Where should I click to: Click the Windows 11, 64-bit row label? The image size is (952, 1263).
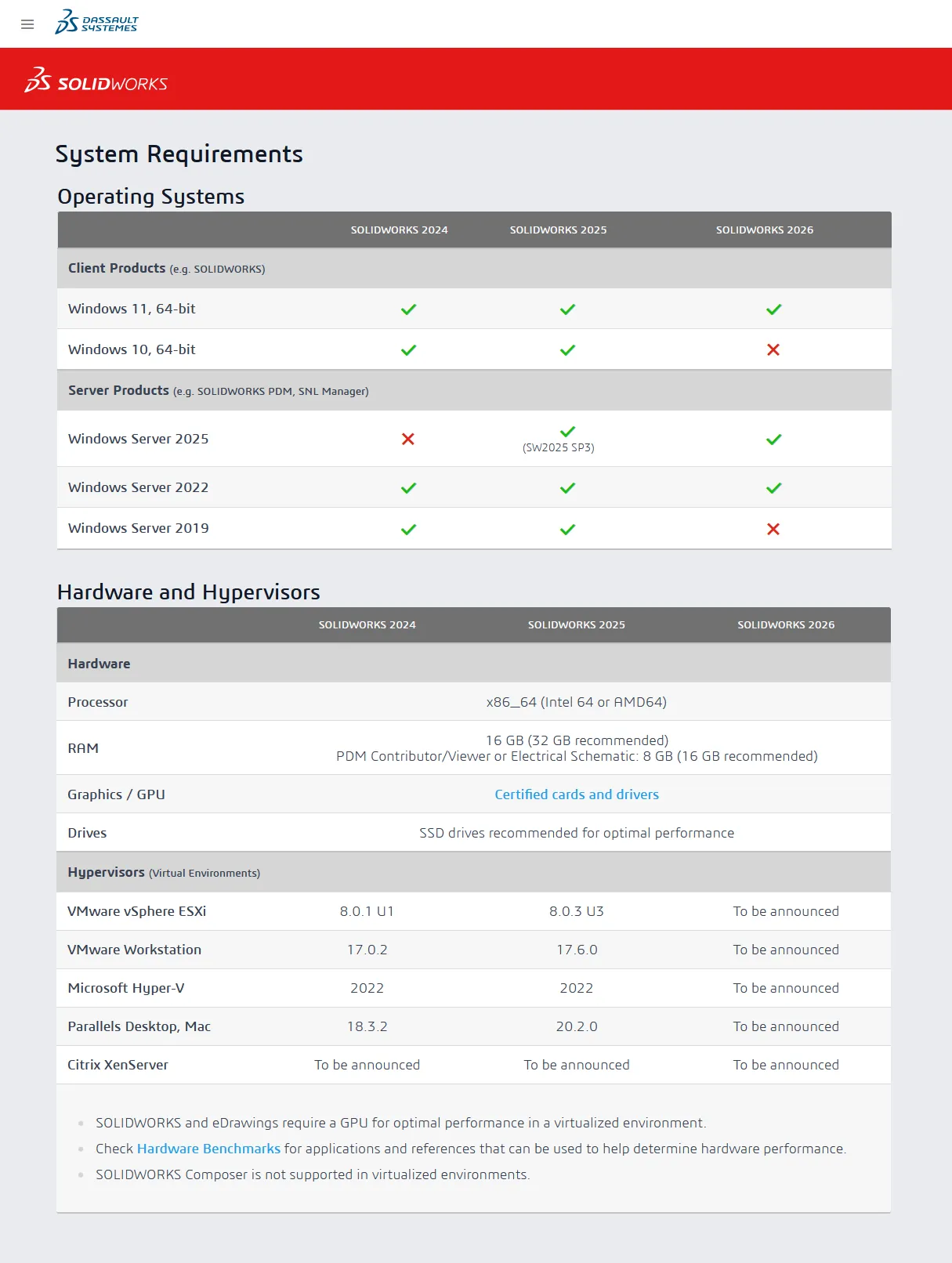point(132,309)
